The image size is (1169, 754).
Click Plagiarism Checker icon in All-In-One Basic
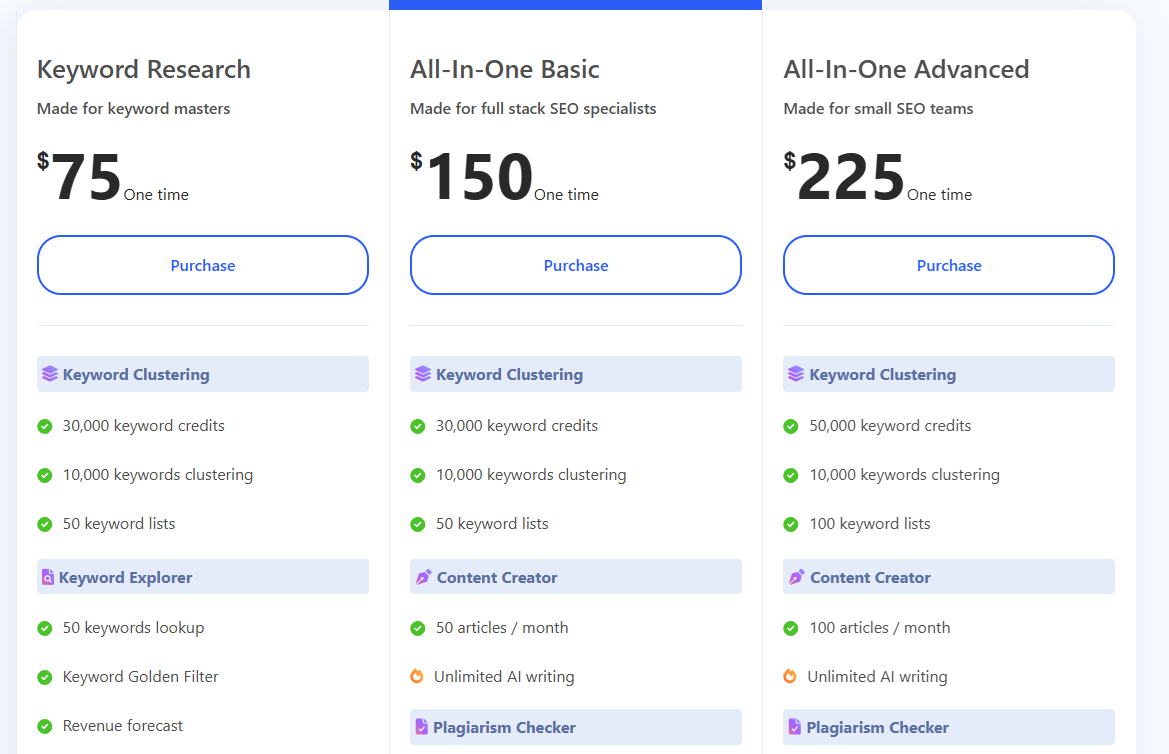click(x=421, y=727)
